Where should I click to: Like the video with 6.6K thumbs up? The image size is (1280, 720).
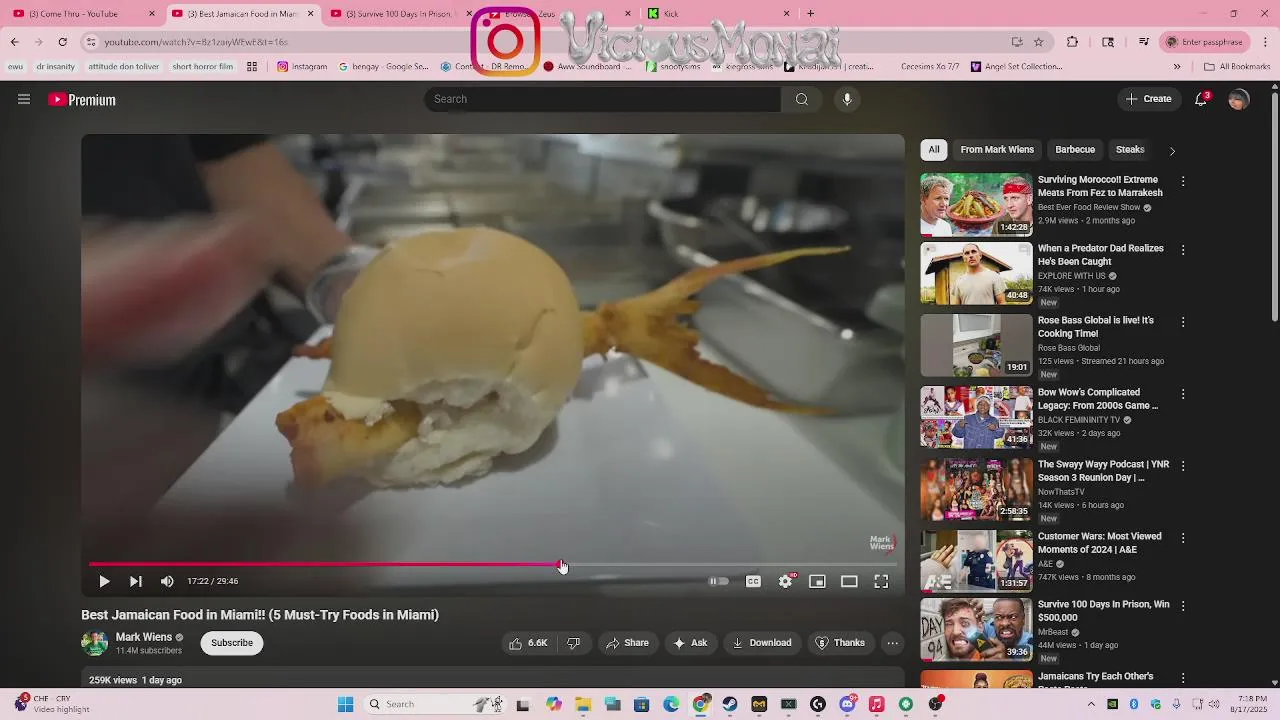click(528, 643)
